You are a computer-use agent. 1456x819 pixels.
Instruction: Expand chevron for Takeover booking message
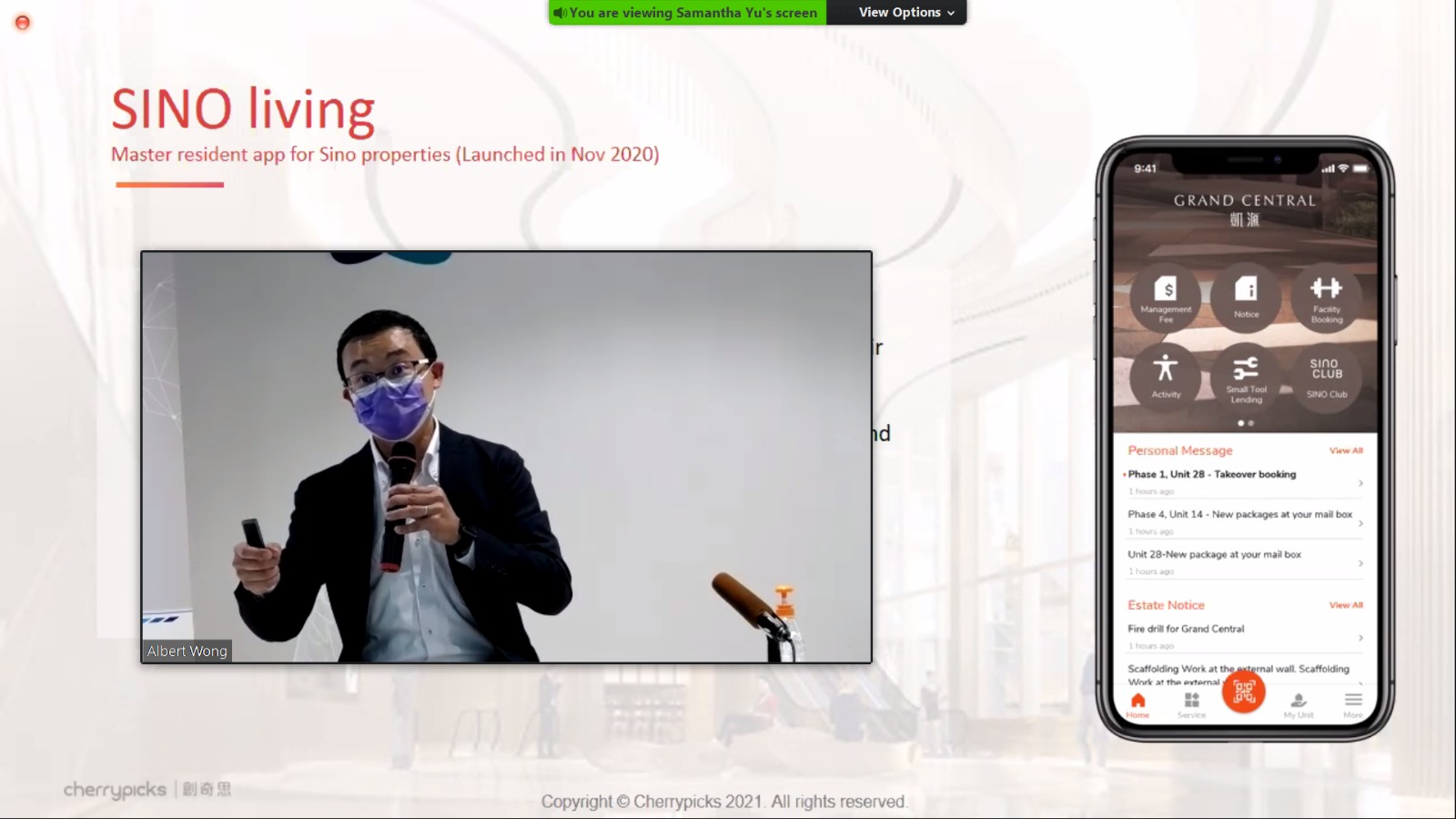[x=1360, y=483]
